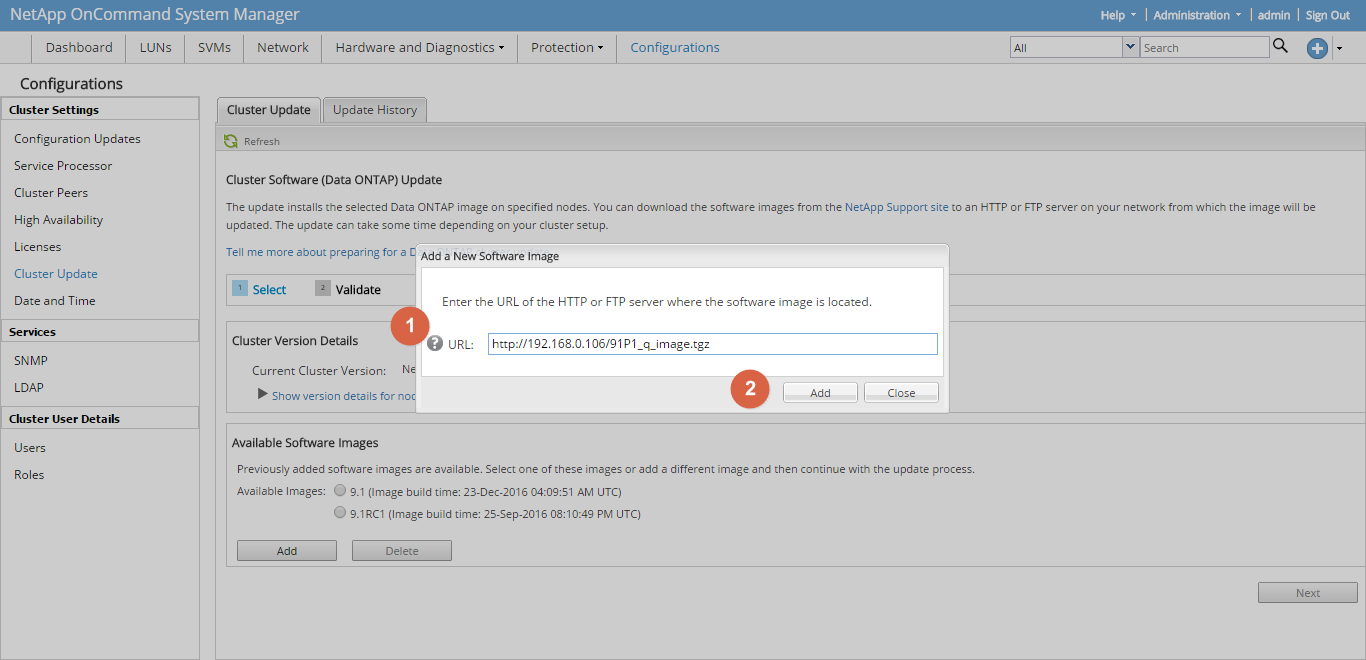Go to the SVMs tab
Image resolution: width=1366 pixels, height=660 pixels.
(x=214, y=47)
